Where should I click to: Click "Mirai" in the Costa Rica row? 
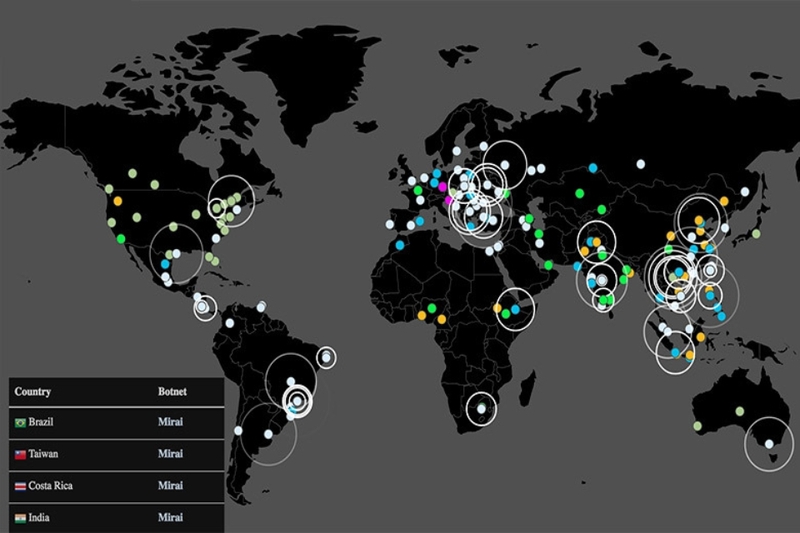[170, 486]
